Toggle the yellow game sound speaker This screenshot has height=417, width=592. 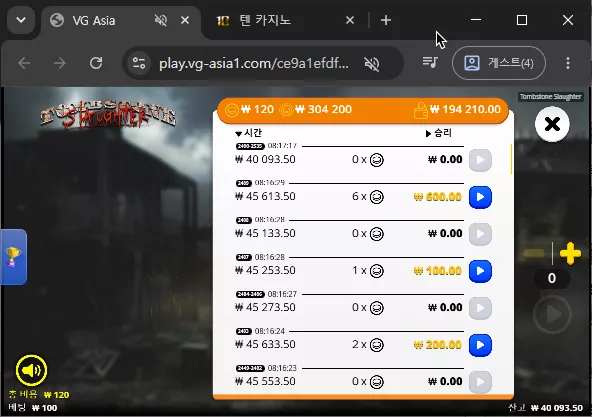click(x=31, y=370)
